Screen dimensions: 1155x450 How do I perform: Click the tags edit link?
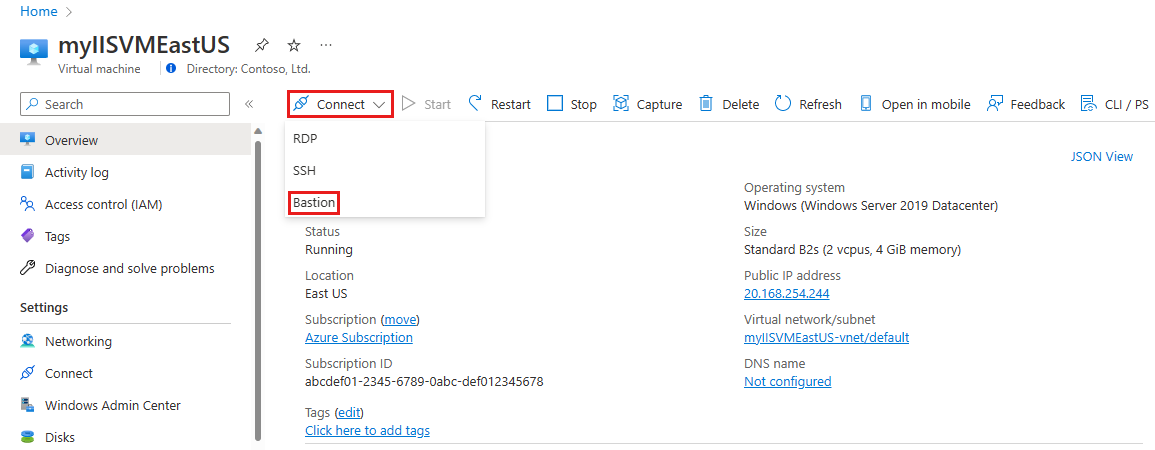pos(349,412)
